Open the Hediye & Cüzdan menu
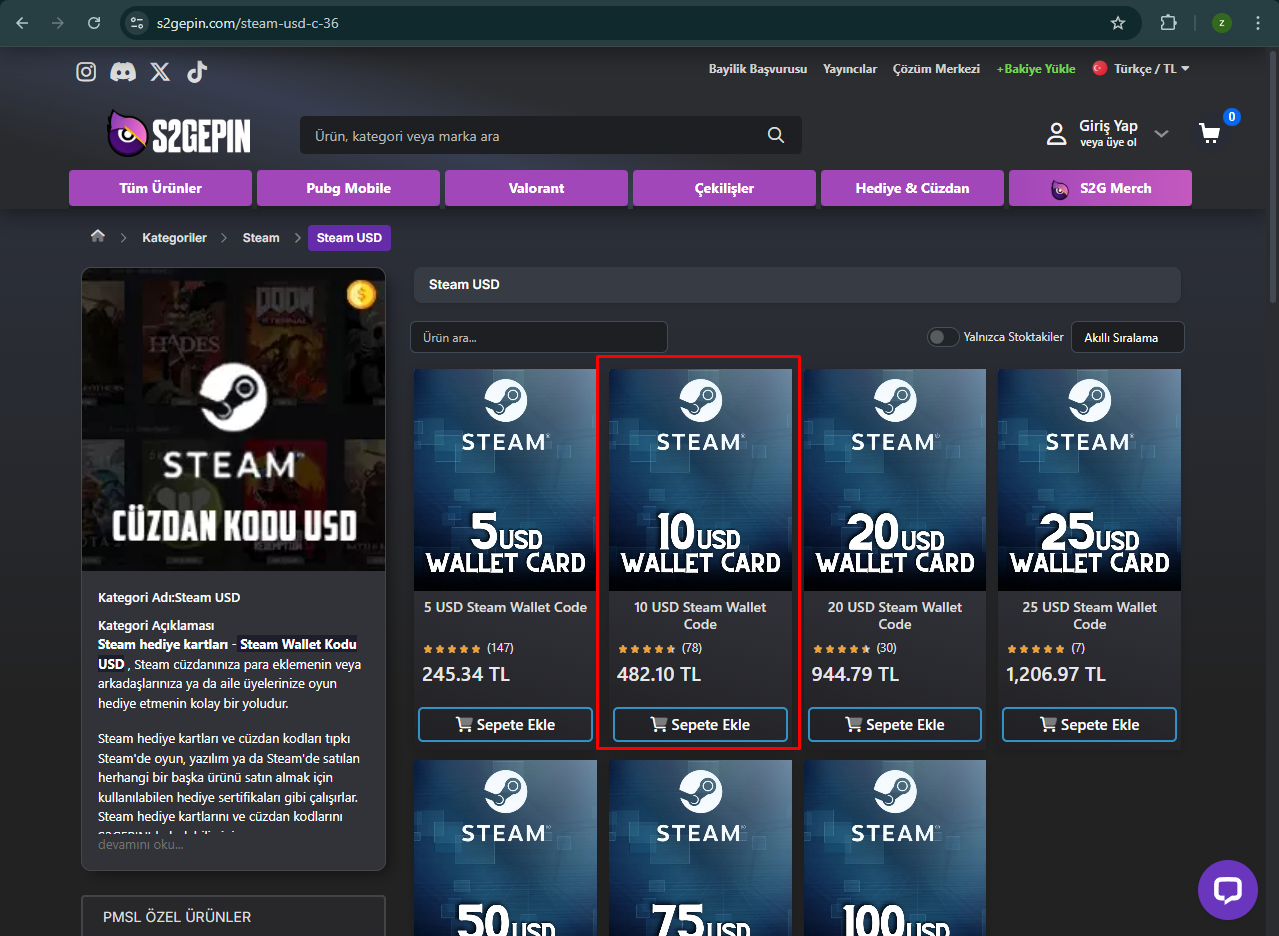This screenshot has width=1279, height=936. (912, 188)
